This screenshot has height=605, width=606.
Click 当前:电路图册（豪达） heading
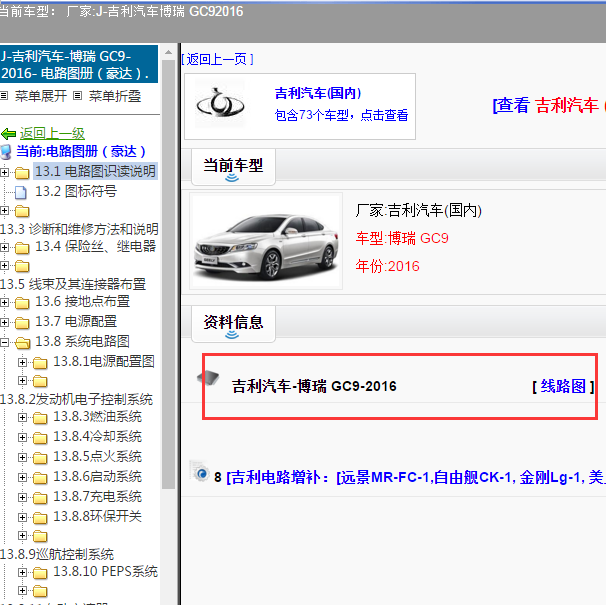coord(81,152)
